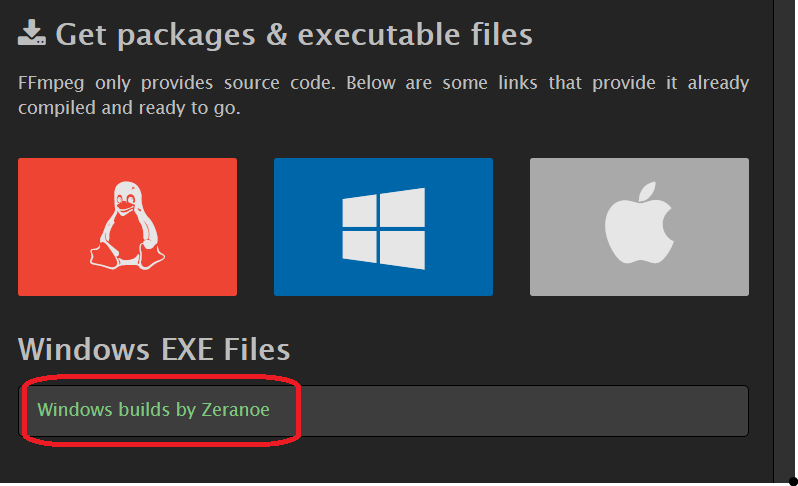The width and height of the screenshot is (798, 486).
Task: Select the red Linux penguin tile
Action: pos(127,227)
